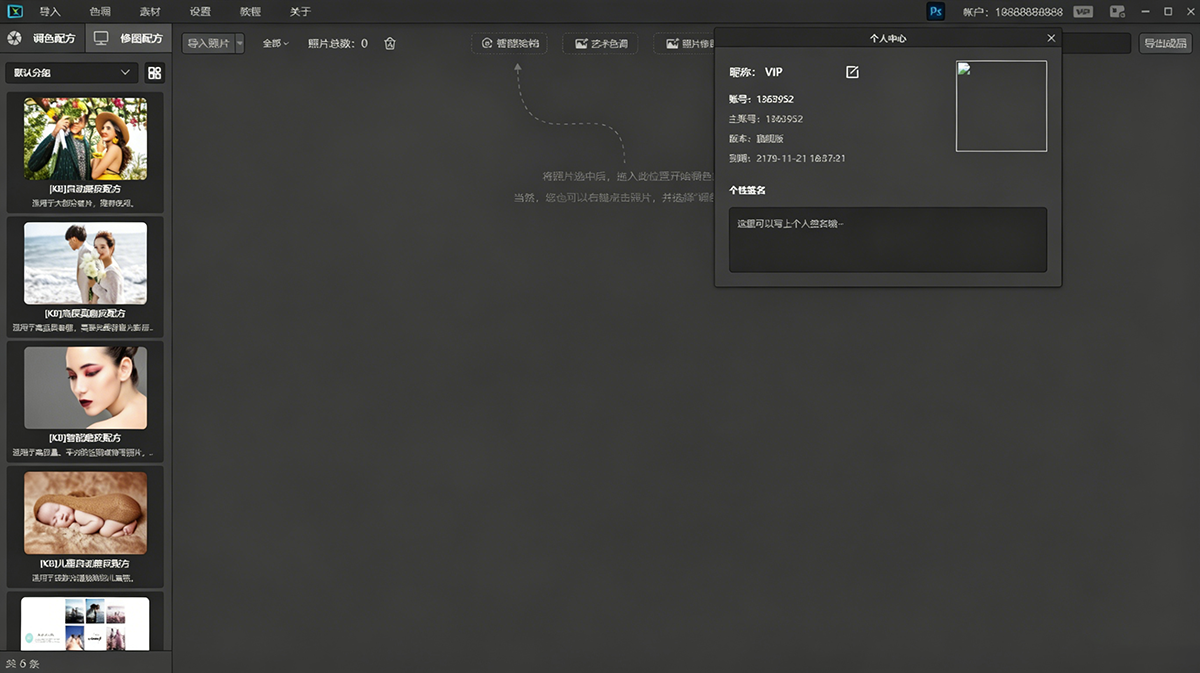
Task: Click the 艺术色调 button
Action: click(602, 44)
